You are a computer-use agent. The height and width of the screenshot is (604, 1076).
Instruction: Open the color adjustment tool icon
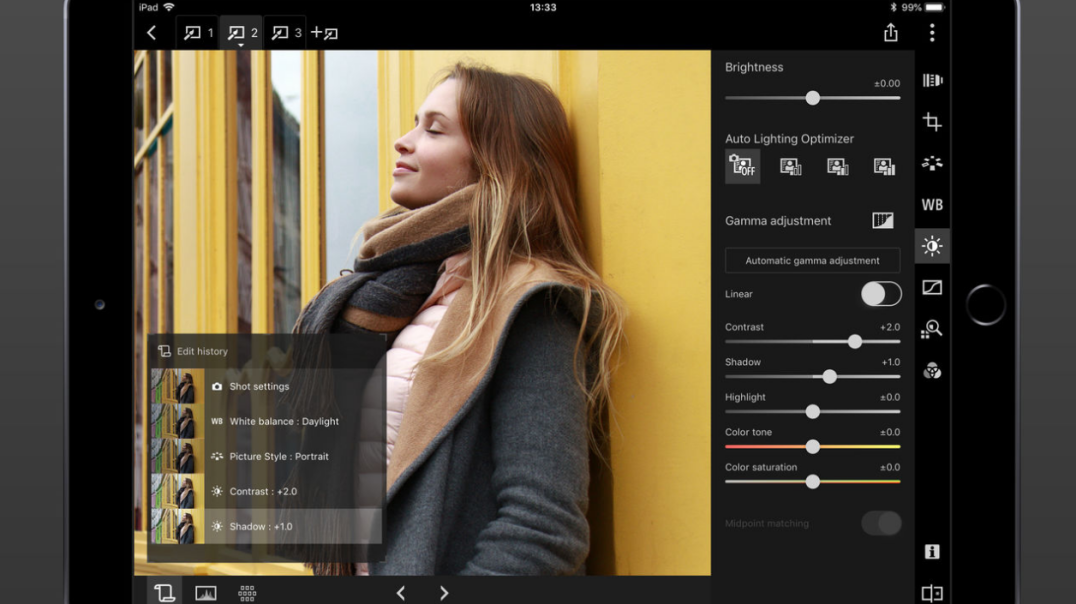pos(932,371)
